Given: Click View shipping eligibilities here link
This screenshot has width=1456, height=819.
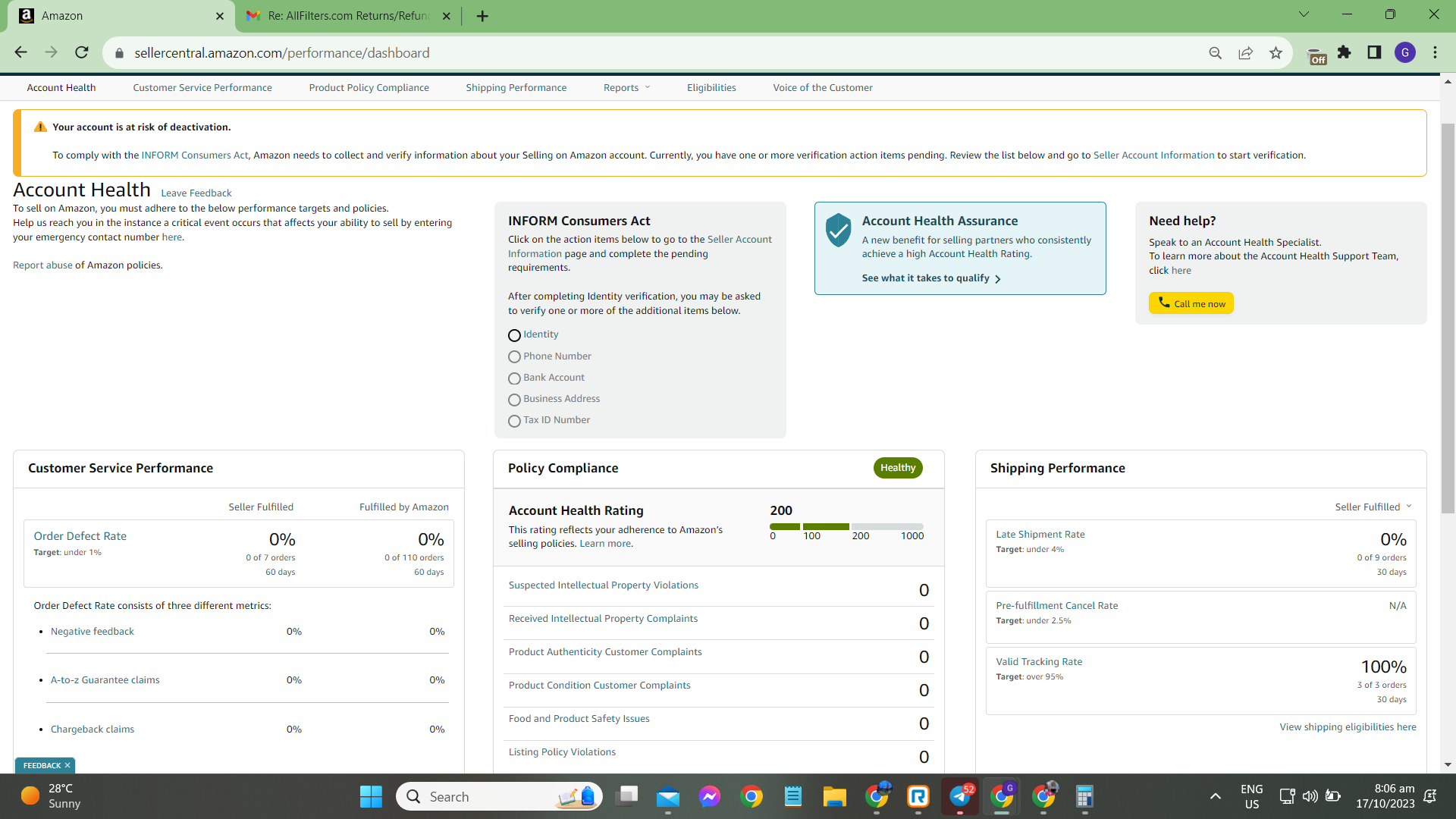Looking at the screenshot, I should (x=1348, y=727).
